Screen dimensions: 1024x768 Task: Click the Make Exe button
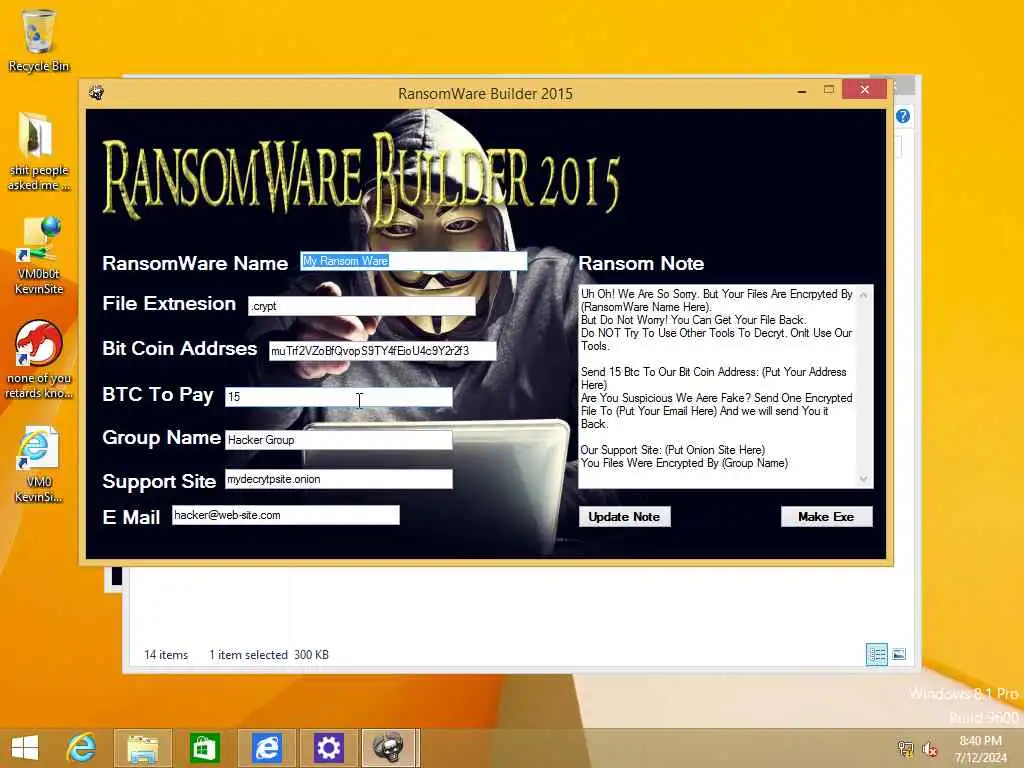point(826,517)
